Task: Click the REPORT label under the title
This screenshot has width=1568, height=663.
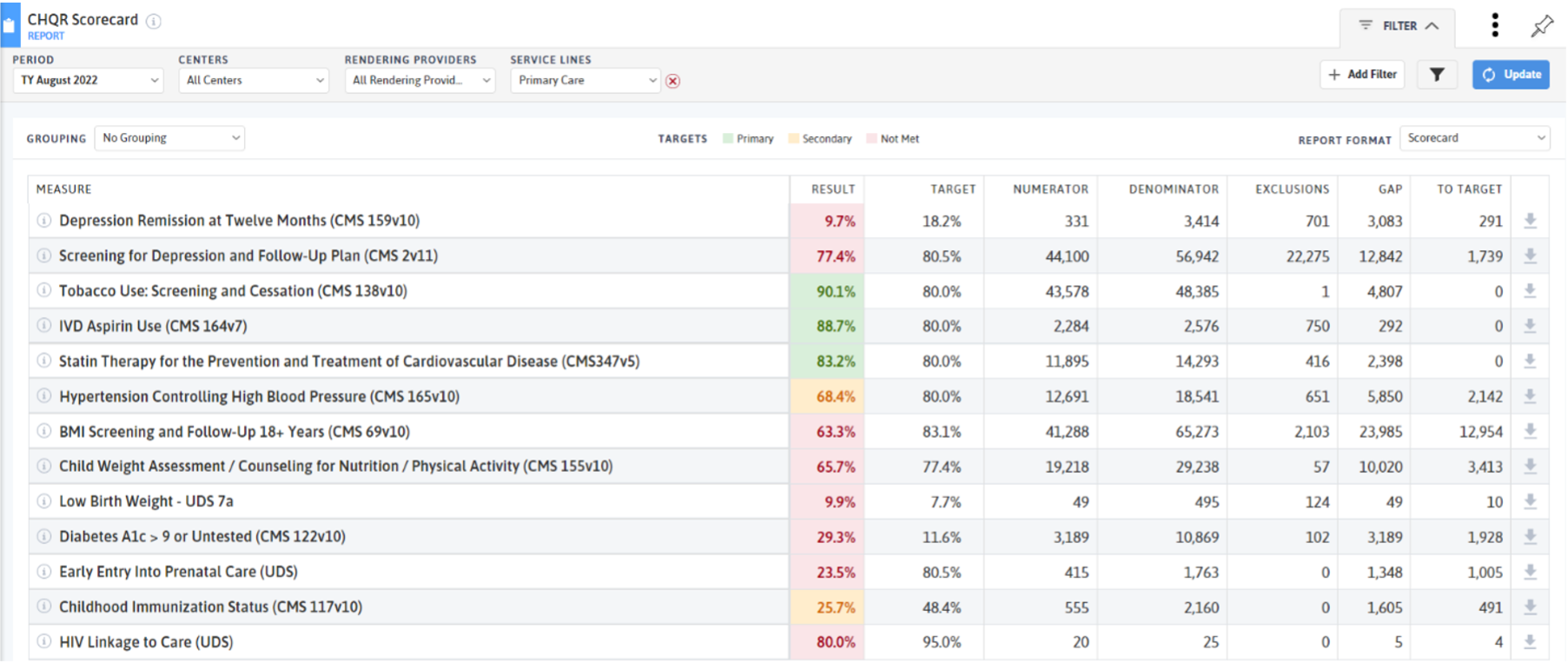Action: [x=46, y=36]
